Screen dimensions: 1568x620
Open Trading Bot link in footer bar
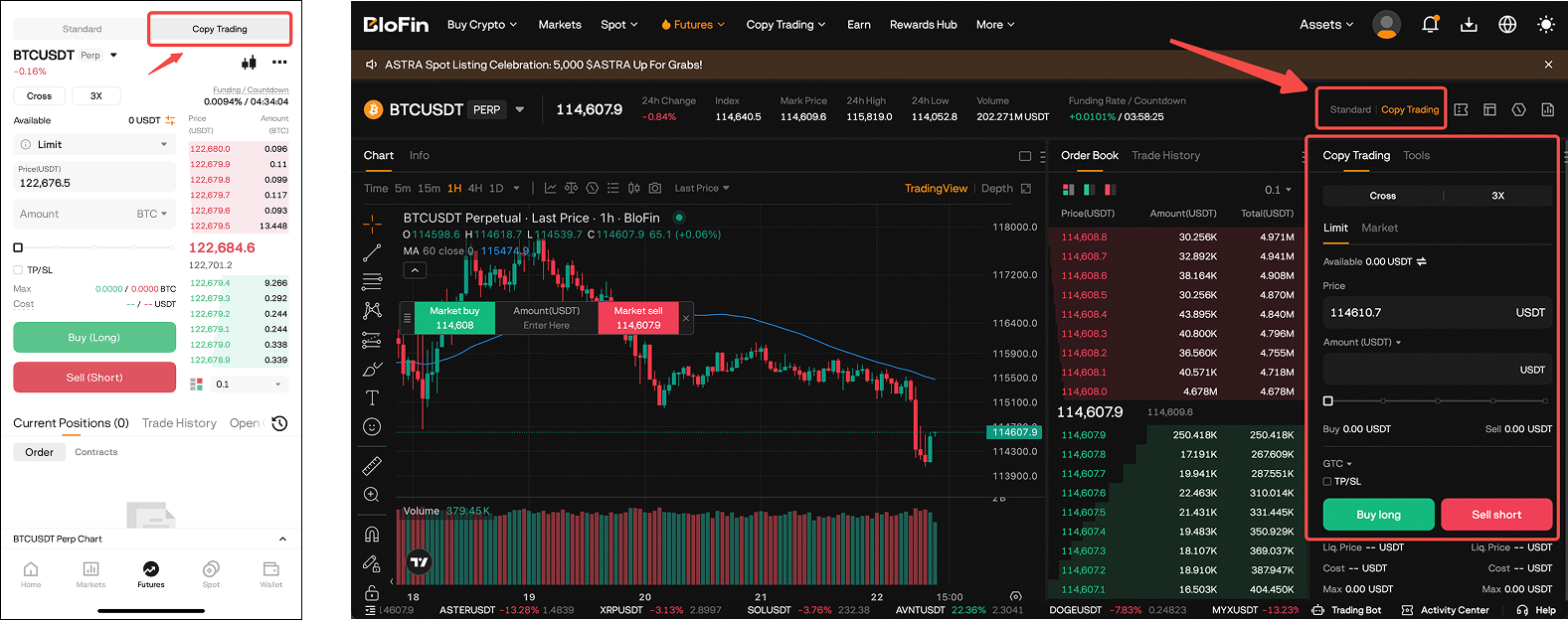pos(1346,610)
